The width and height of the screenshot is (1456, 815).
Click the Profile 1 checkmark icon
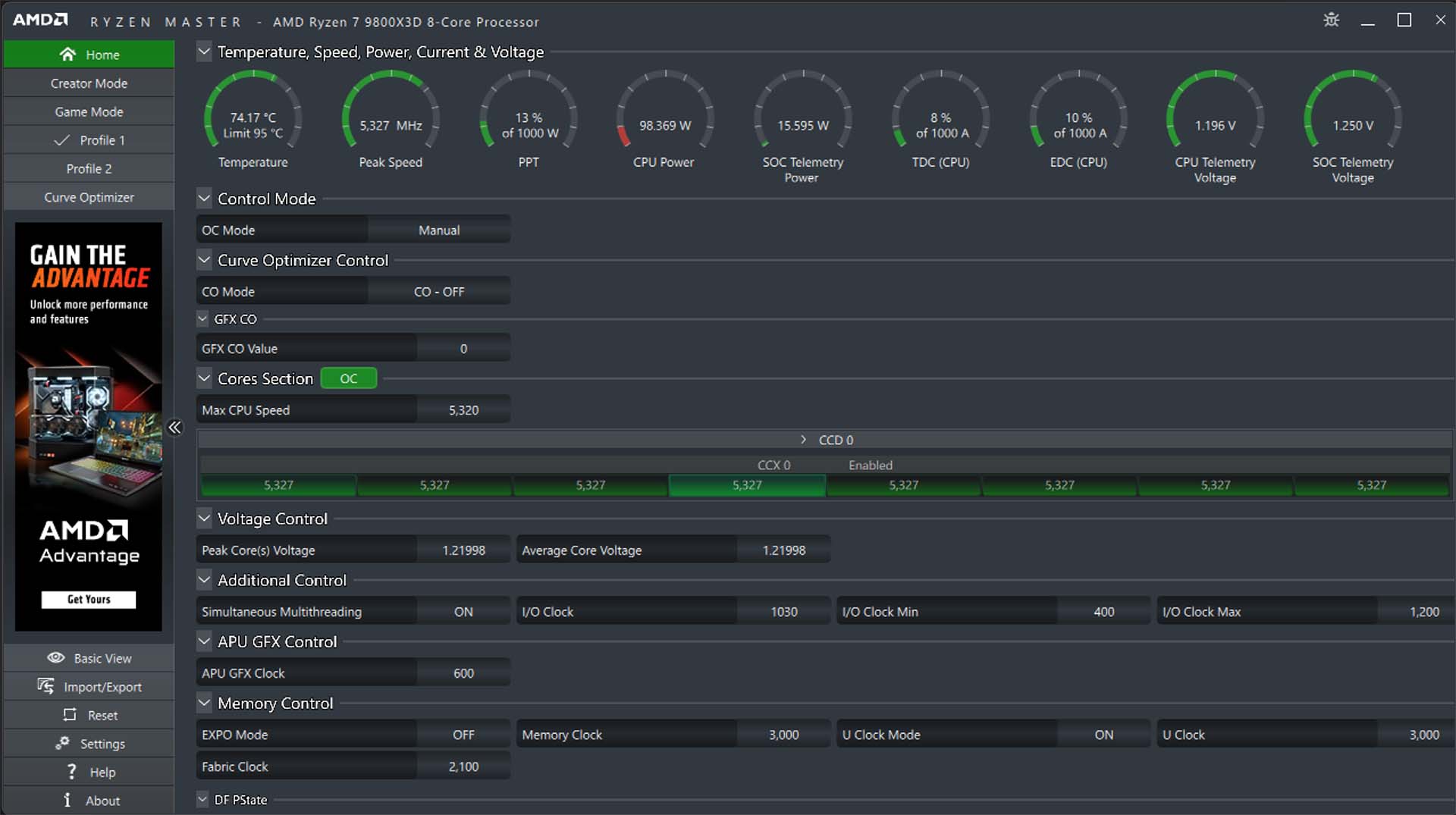62,140
